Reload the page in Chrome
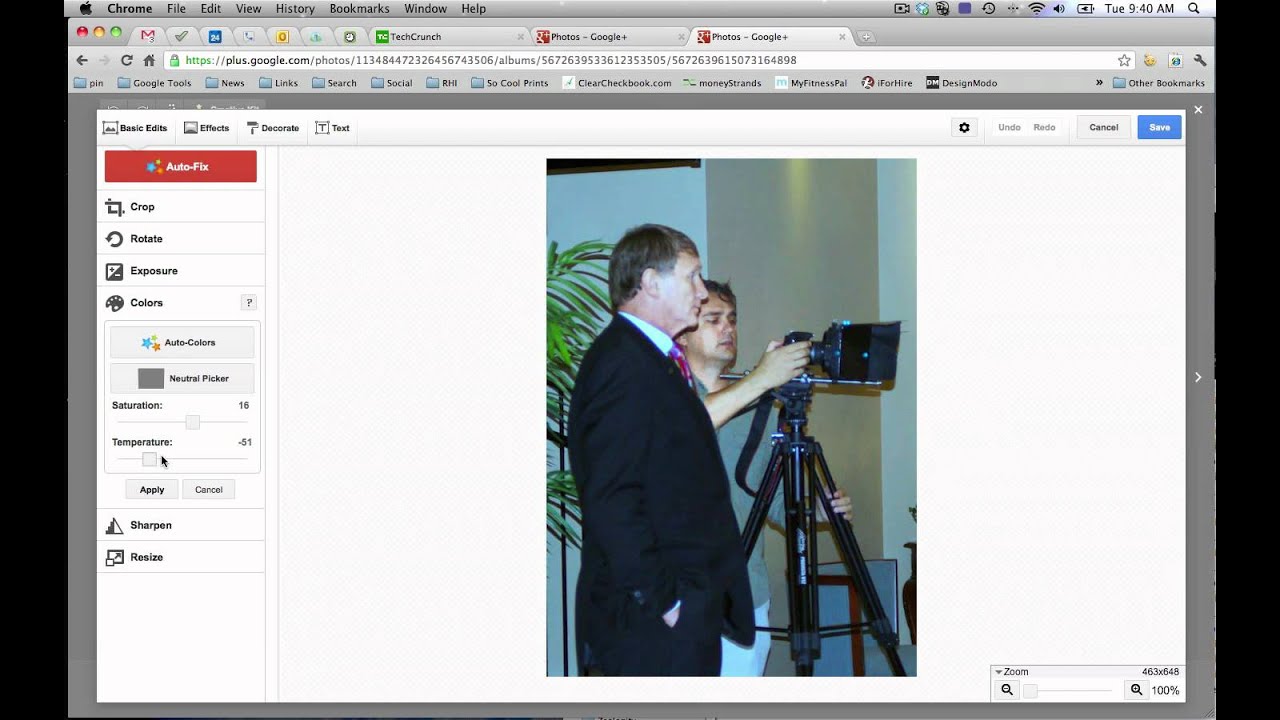This screenshot has width=1280, height=720. 126,60
